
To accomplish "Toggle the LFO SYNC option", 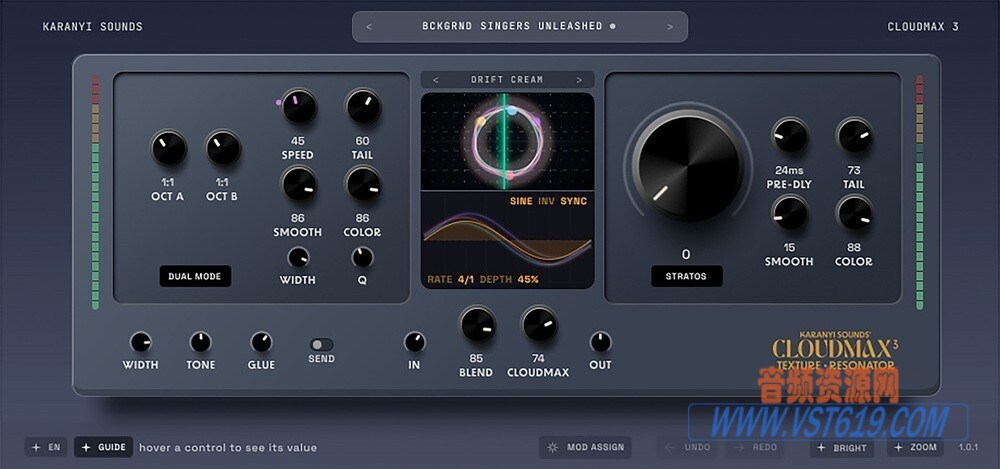I will click(x=573, y=202).
